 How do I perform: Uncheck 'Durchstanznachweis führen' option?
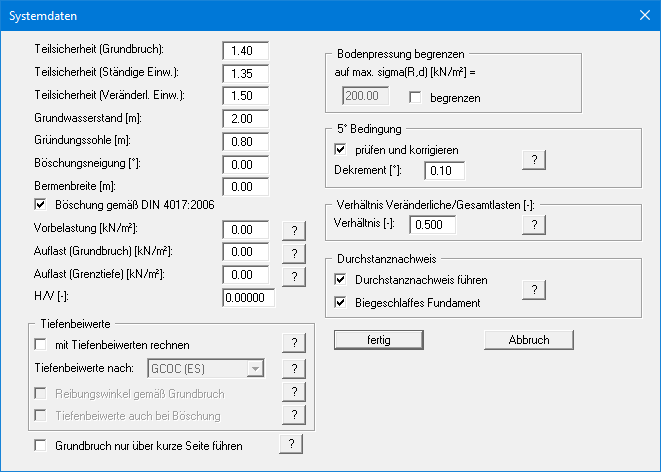tap(341, 280)
